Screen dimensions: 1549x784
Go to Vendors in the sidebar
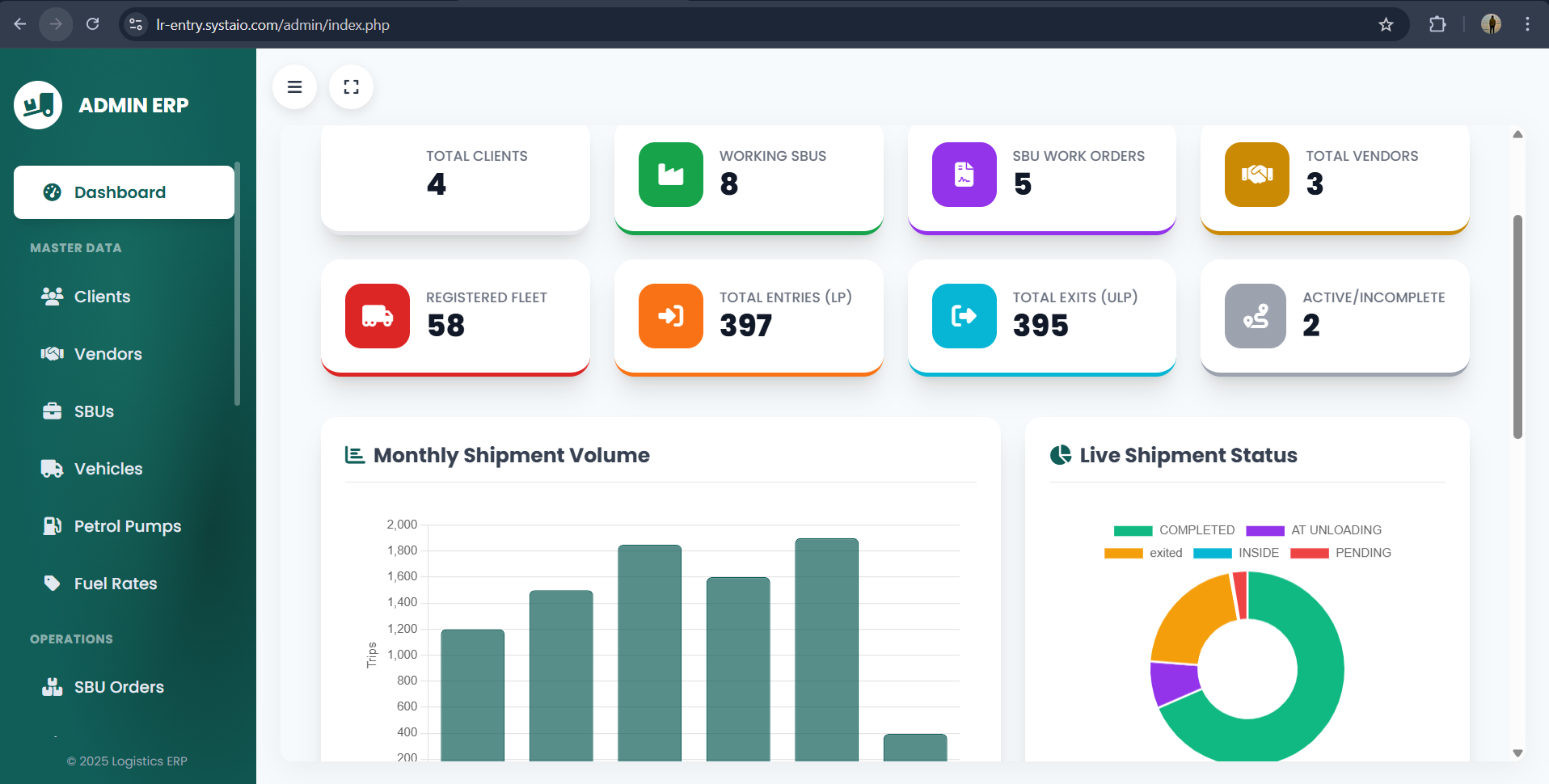click(x=108, y=354)
